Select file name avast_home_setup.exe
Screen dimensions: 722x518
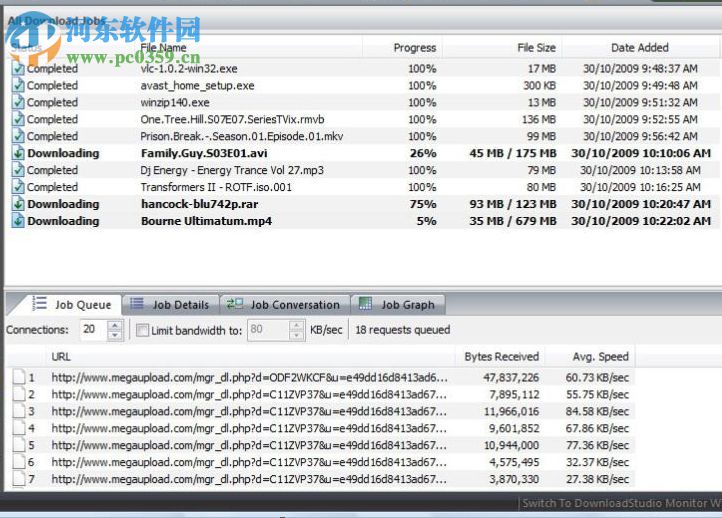[x=198, y=86]
